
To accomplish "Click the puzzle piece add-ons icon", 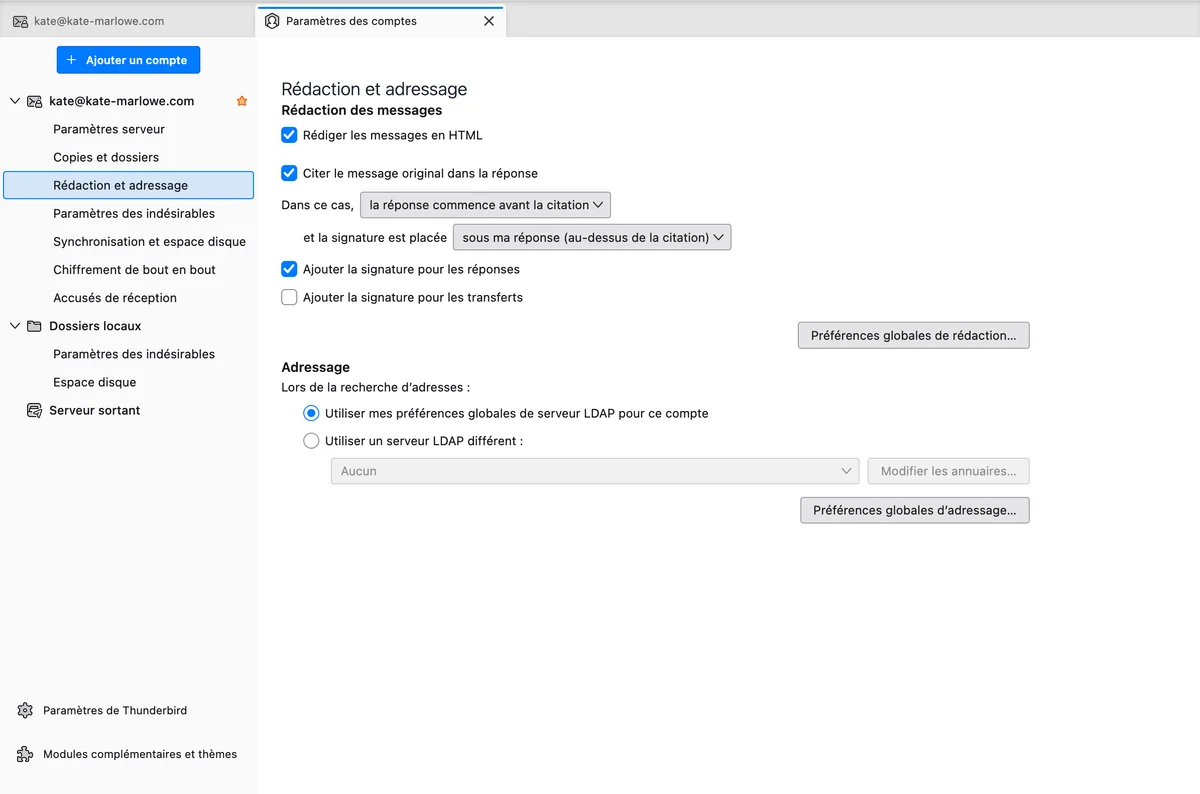I will [x=25, y=754].
